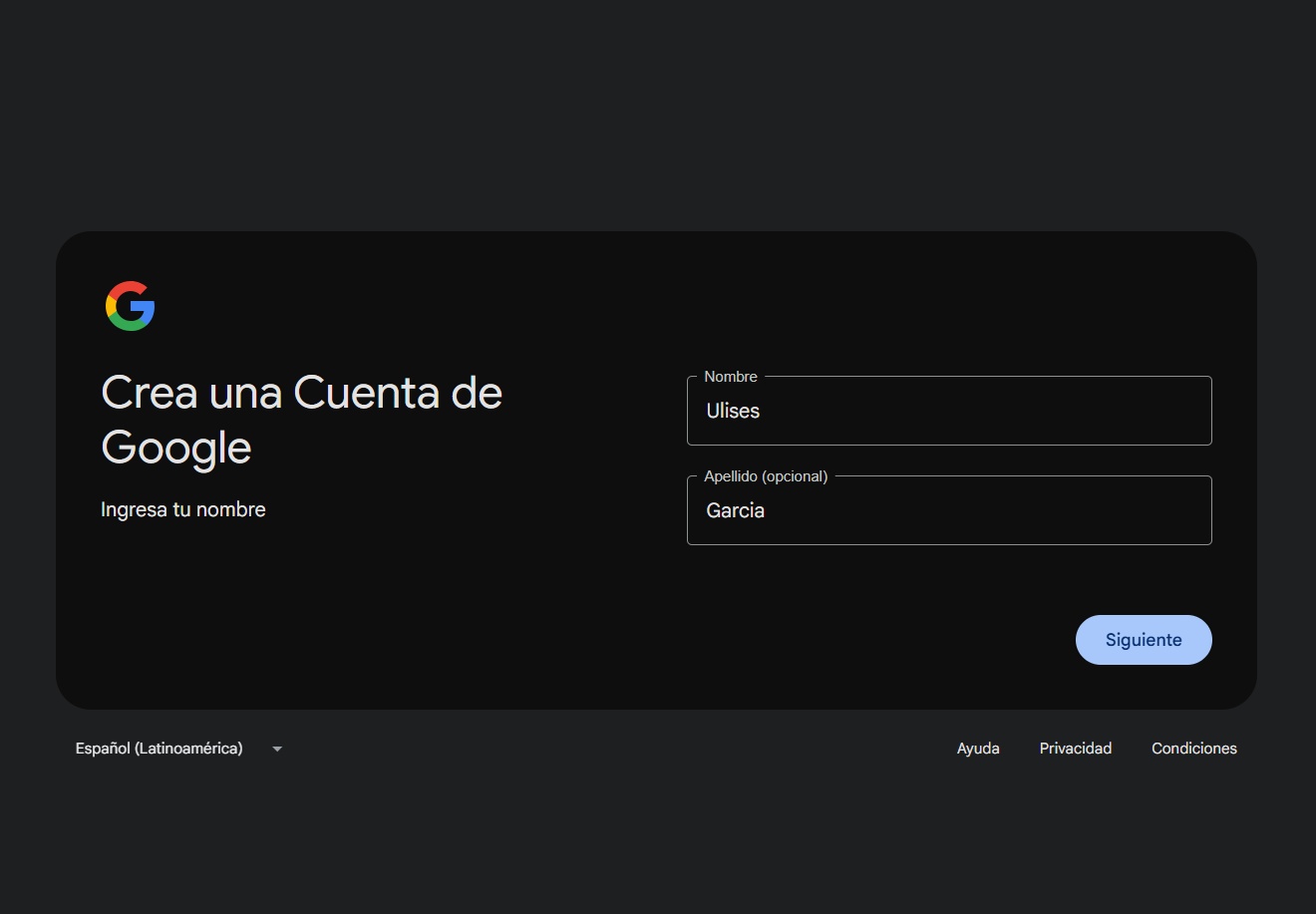Image resolution: width=1316 pixels, height=914 pixels.
Task: Click the Nombre field label border
Action: click(729, 377)
